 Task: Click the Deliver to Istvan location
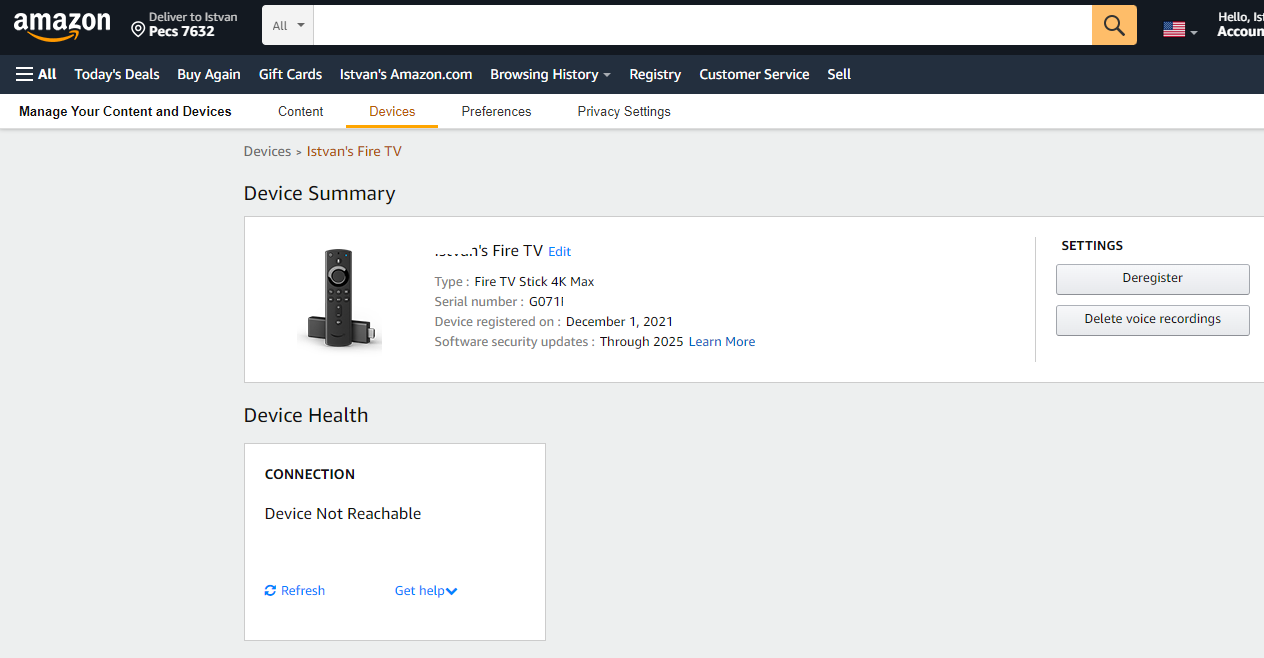184,25
